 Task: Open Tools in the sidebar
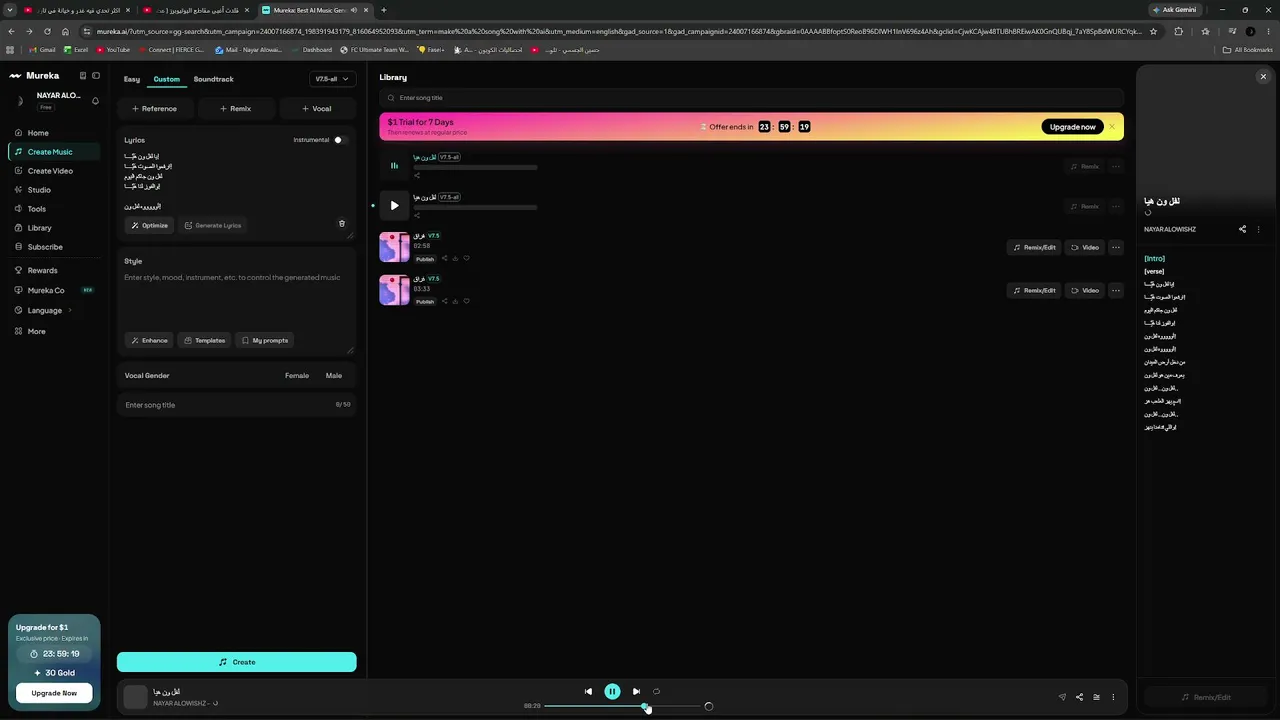37,209
